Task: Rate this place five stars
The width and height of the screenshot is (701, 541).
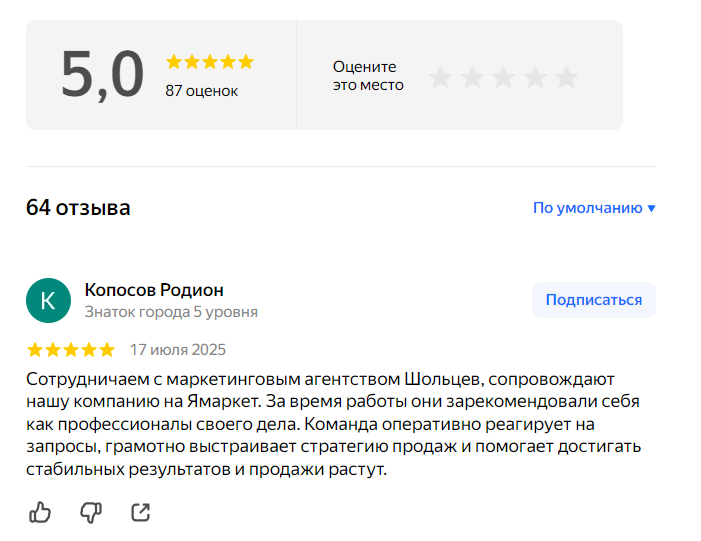Action: coord(567,77)
